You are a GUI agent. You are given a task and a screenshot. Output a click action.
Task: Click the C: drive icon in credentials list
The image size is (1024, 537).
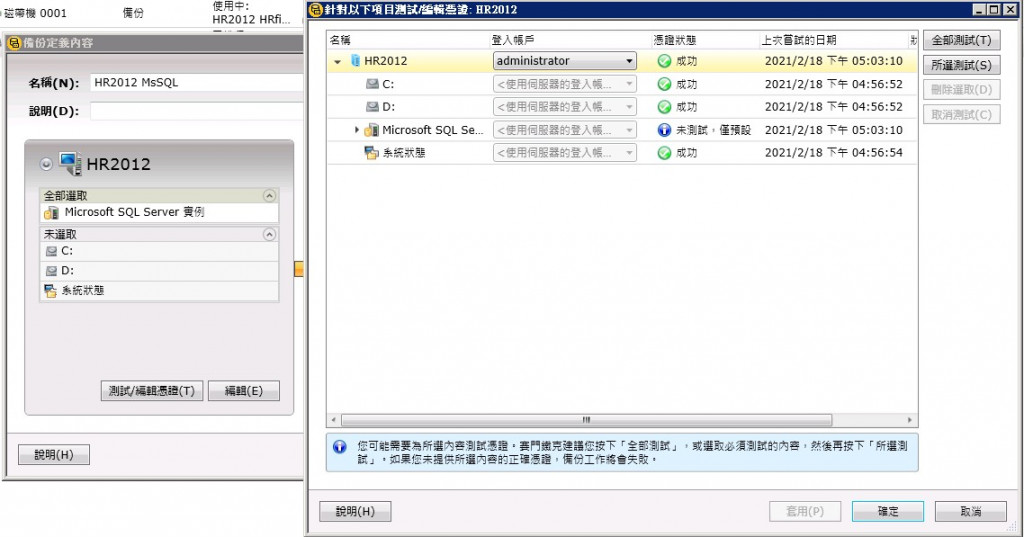tap(372, 84)
